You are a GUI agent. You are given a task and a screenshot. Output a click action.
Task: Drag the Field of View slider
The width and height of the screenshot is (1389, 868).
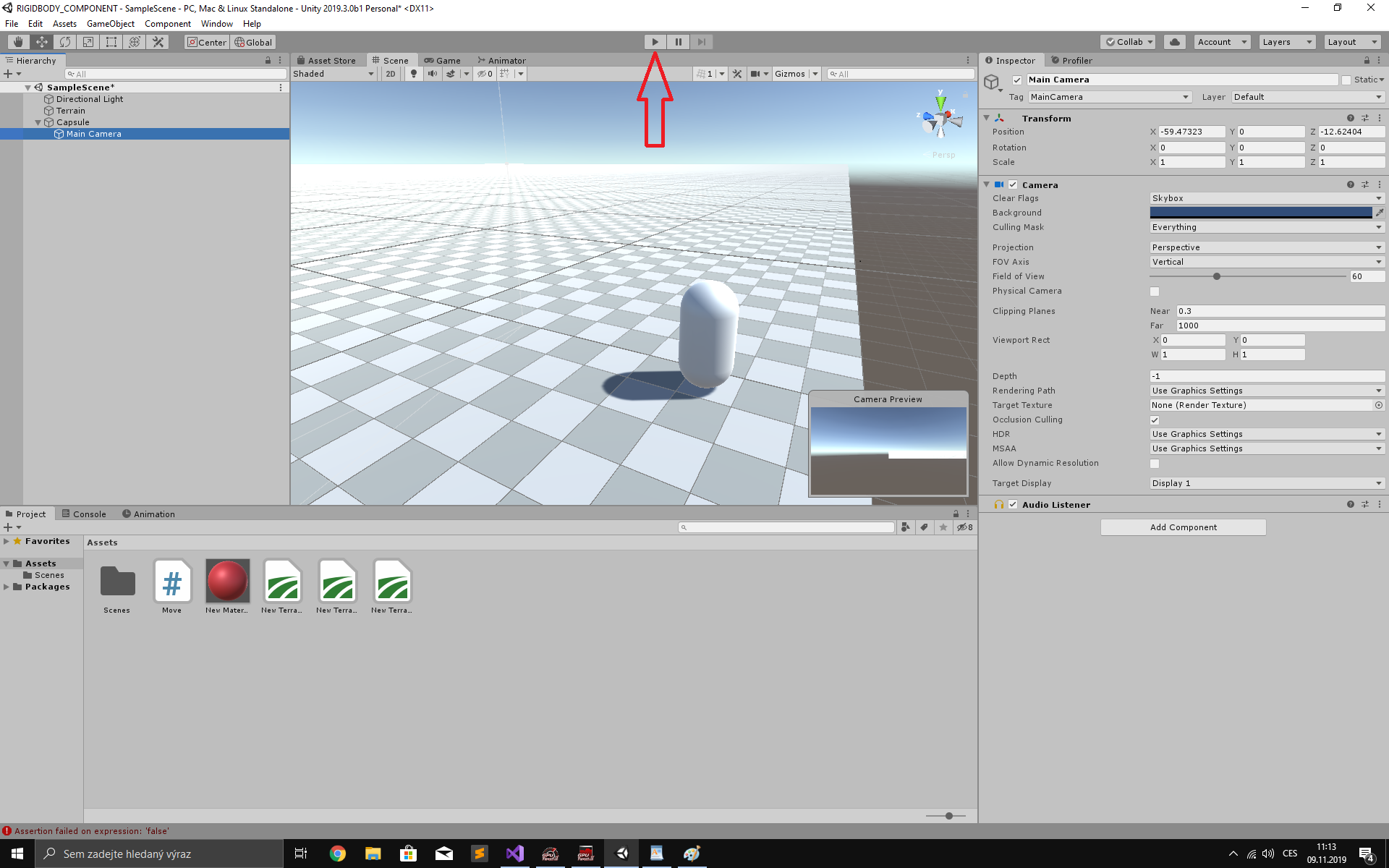click(x=1216, y=276)
